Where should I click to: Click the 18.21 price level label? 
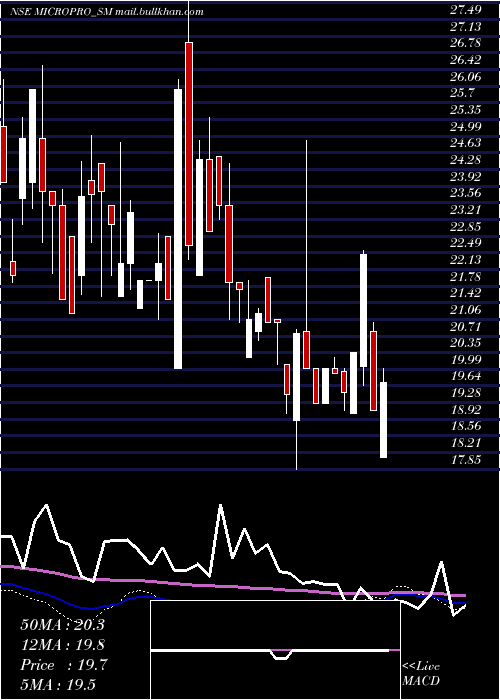pyautogui.click(x=465, y=444)
